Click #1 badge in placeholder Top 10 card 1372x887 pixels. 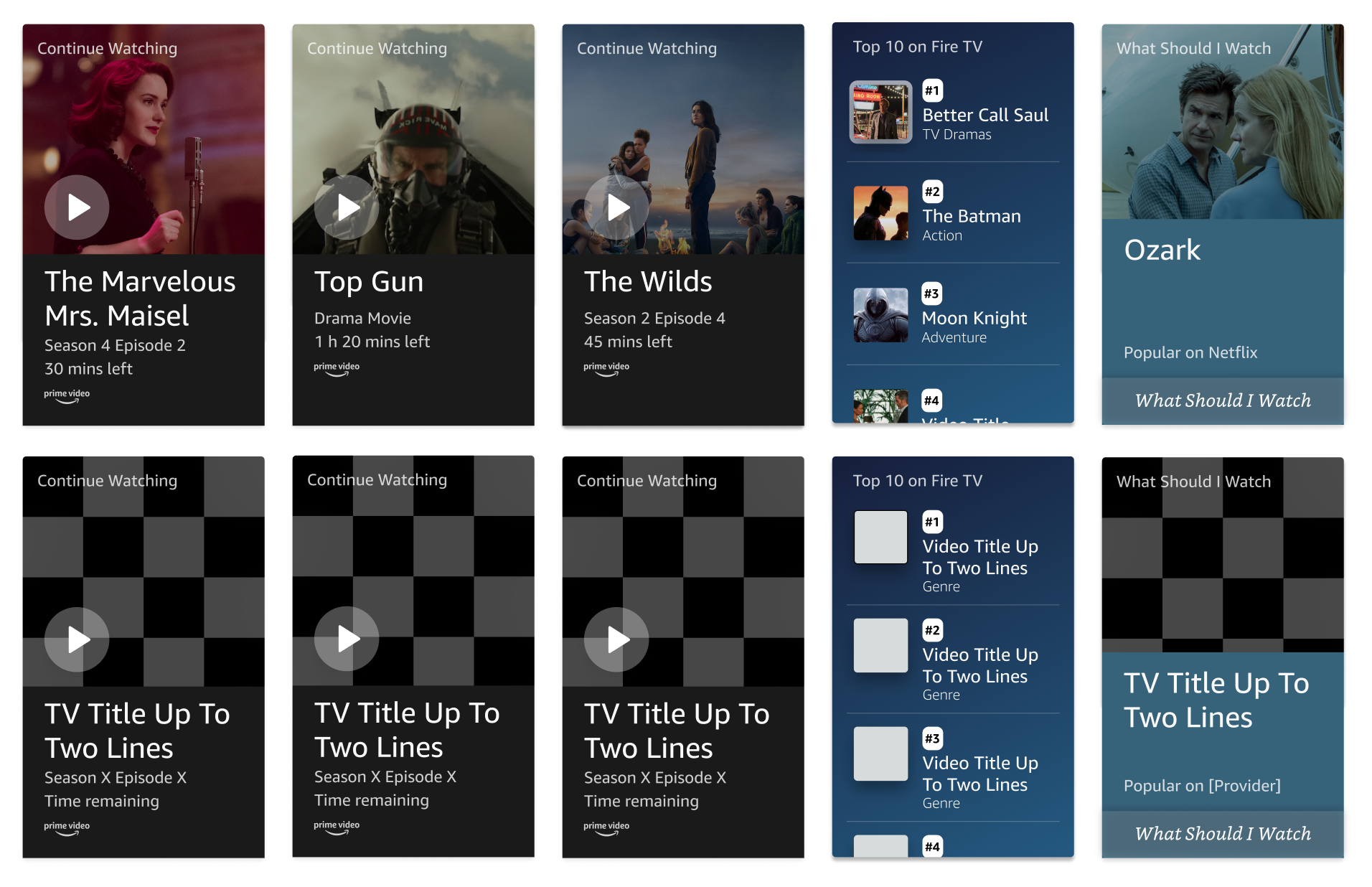point(932,522)
